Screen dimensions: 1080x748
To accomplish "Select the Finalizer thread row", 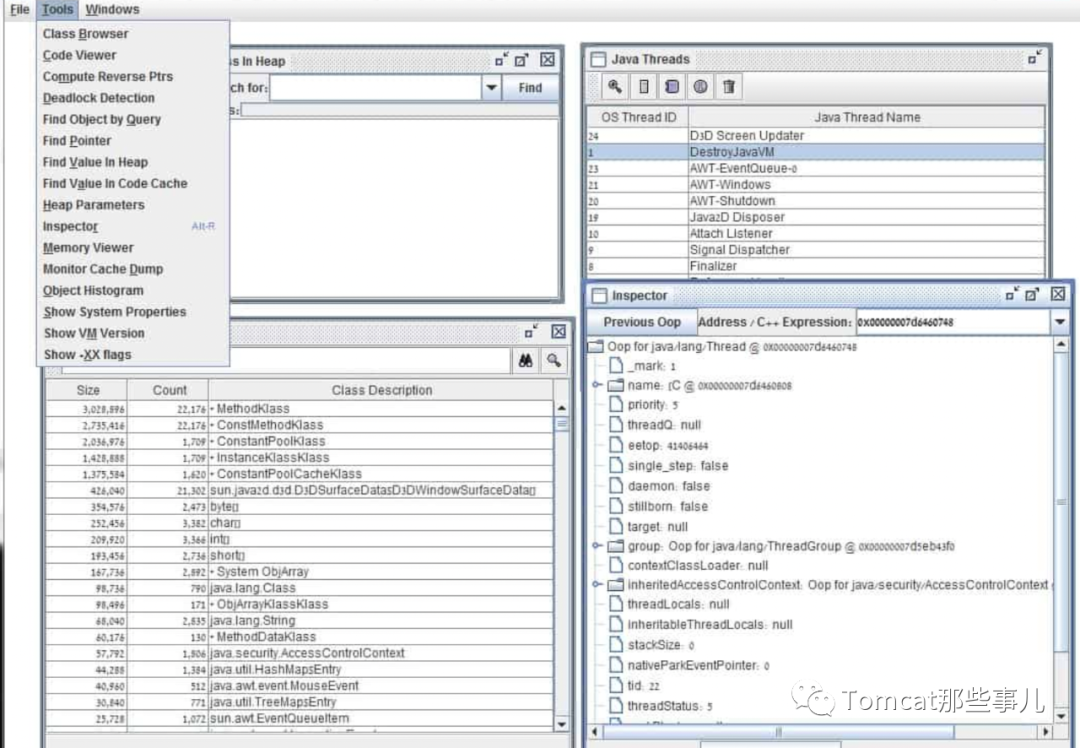I will (x=816, y=266).
